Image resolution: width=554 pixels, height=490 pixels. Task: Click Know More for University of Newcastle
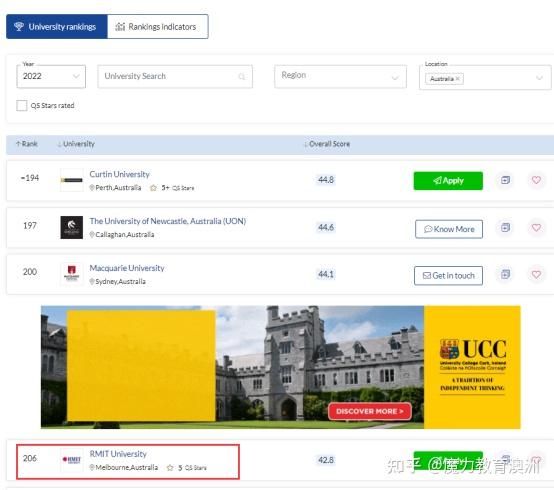(449, 229)
